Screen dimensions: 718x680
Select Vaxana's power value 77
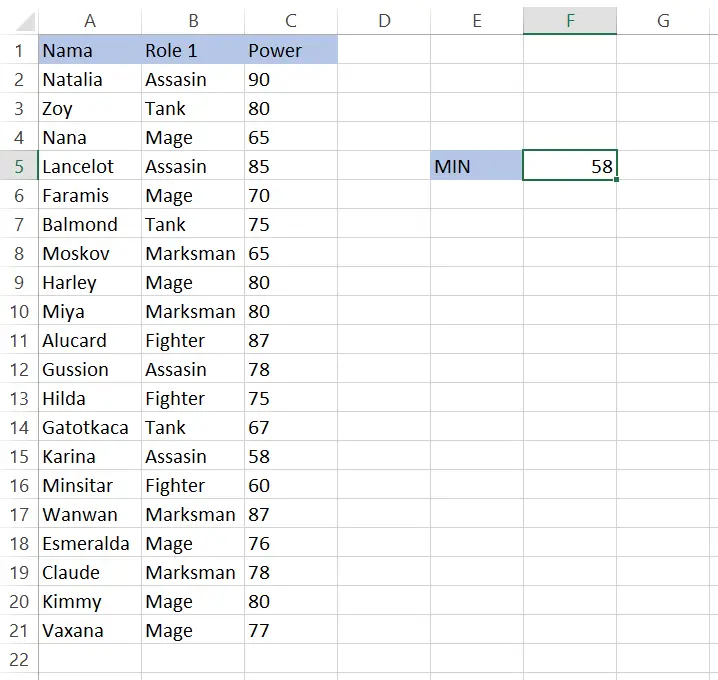(291, 630)
